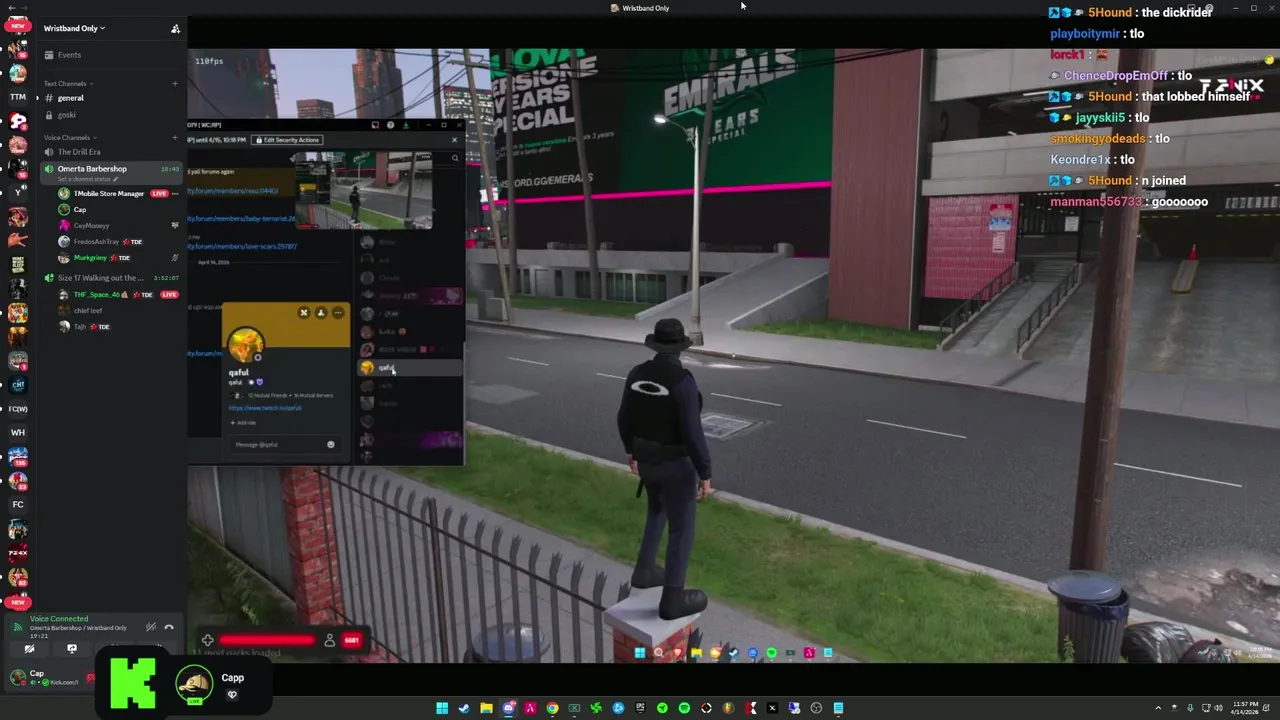
Task: Toggle camera in Discord voice panel
Action: pyautogui.click(x=29, y=649)
